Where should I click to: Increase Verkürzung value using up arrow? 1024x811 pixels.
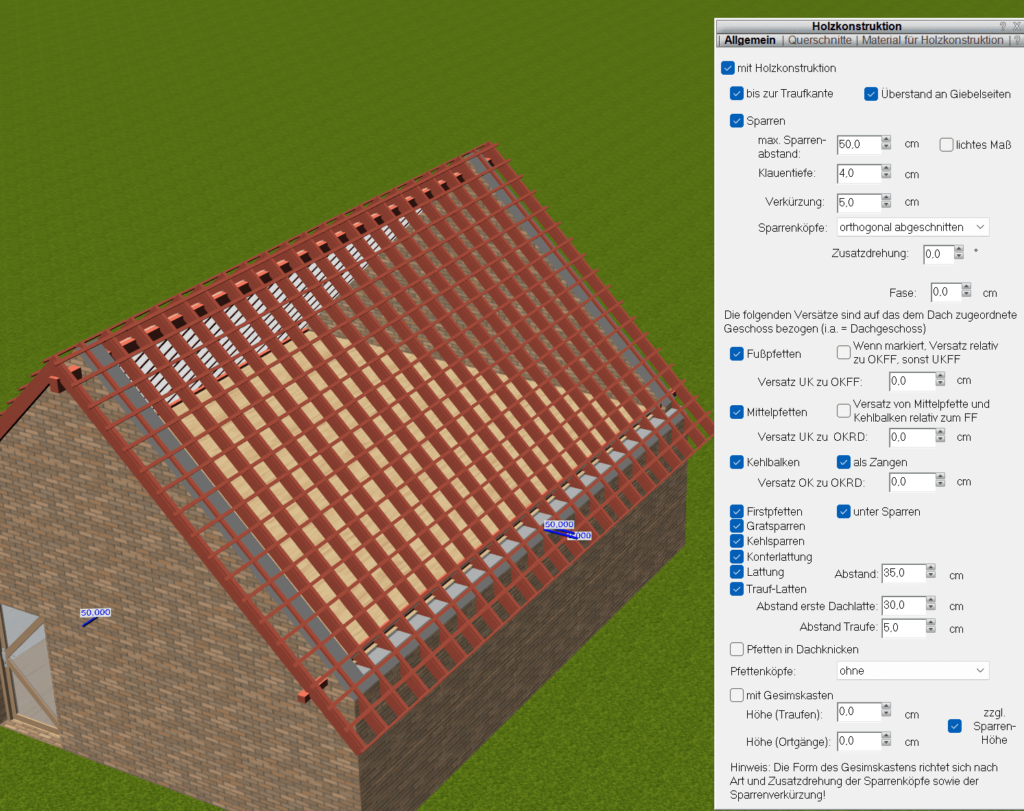886,197
